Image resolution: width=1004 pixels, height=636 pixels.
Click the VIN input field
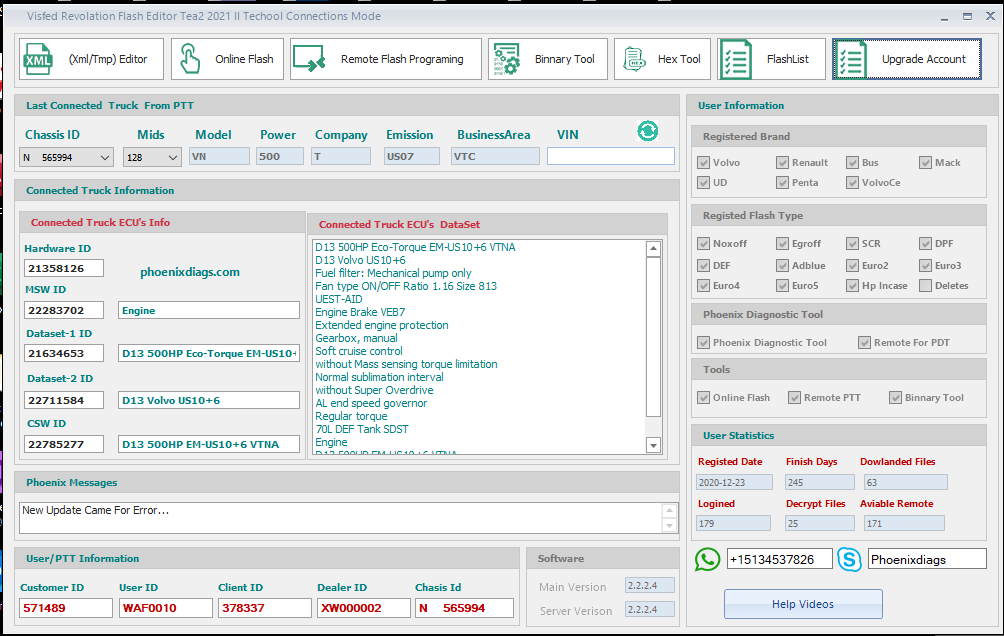(x=610, y=156)
